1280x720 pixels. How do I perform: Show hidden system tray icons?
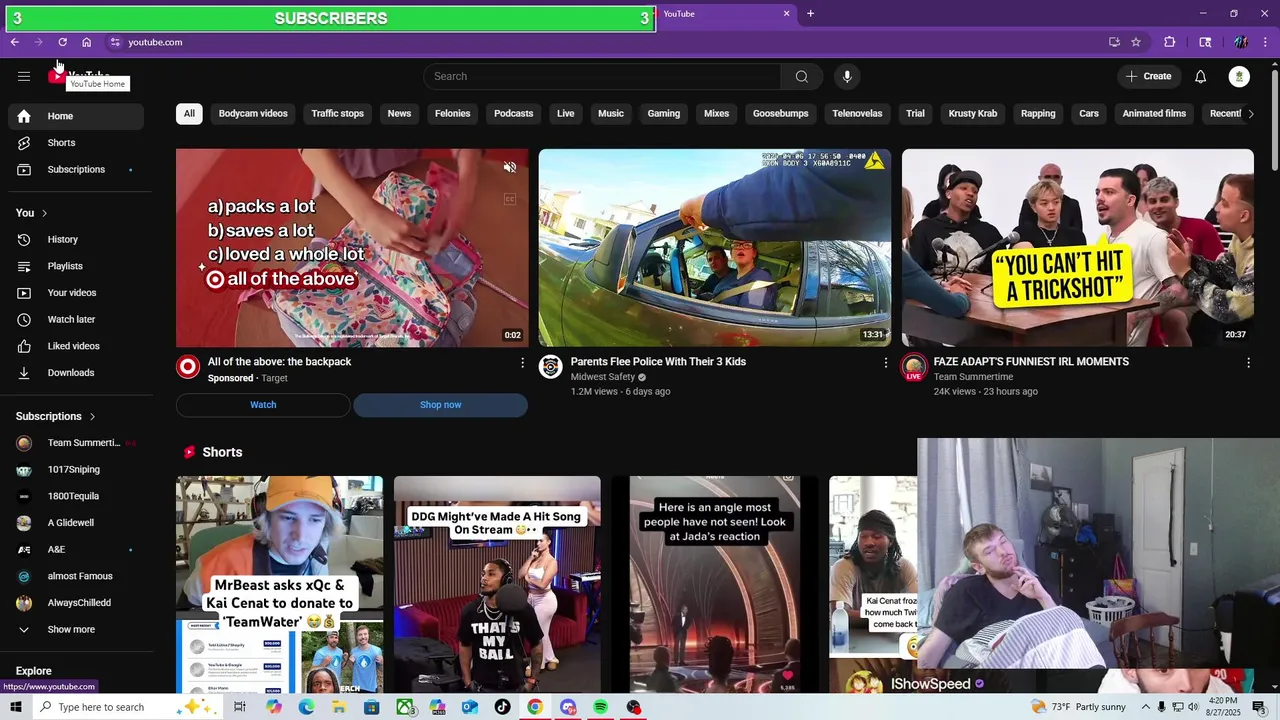pyautogui.click(x=1146, y=707)
